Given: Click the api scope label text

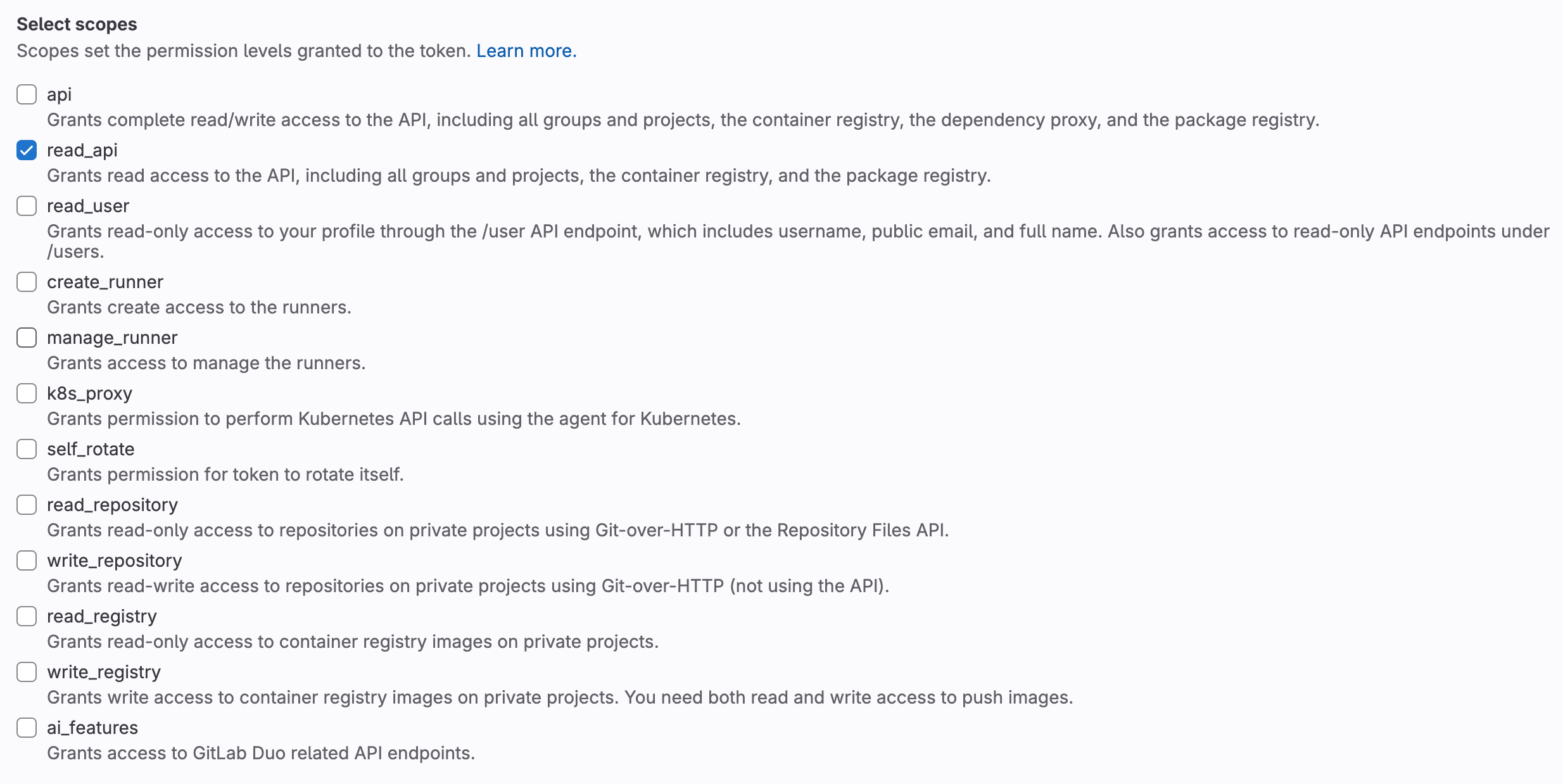Looking at the screenshot, I should tap(59, 94).
